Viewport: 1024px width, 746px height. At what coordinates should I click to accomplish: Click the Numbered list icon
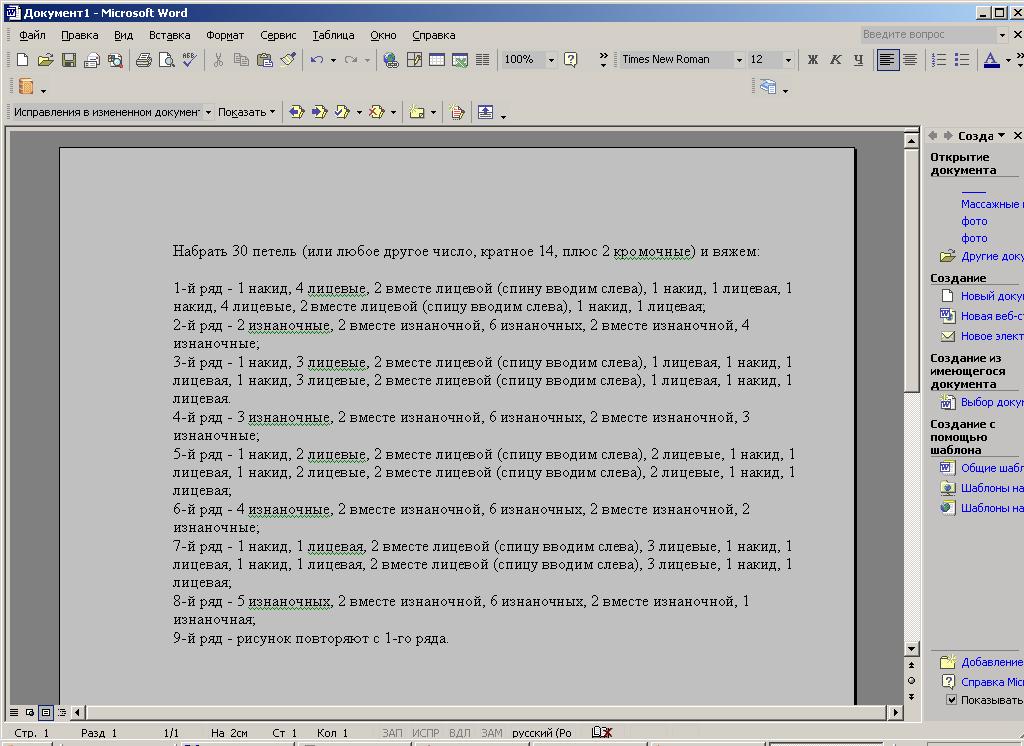tap(939, 60)
